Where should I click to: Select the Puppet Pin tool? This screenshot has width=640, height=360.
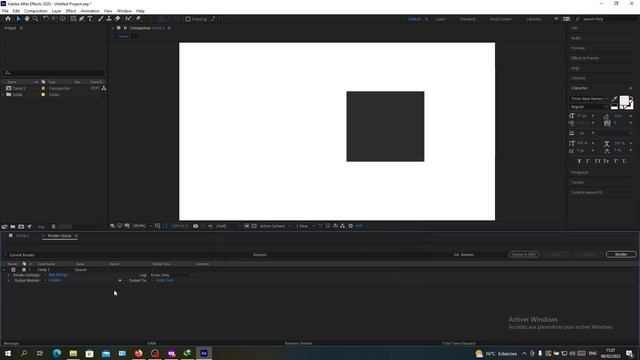(x=138, y=19)
